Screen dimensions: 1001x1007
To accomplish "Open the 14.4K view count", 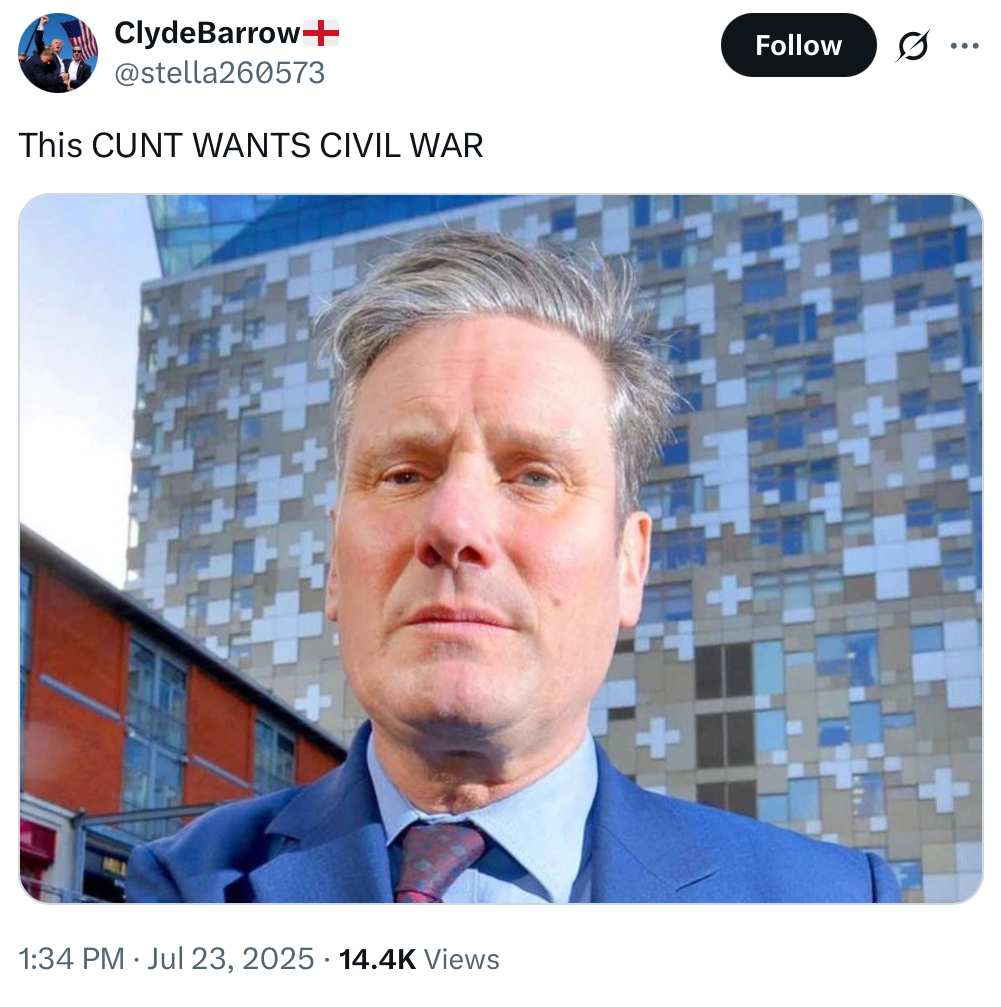I will point(378,959).
